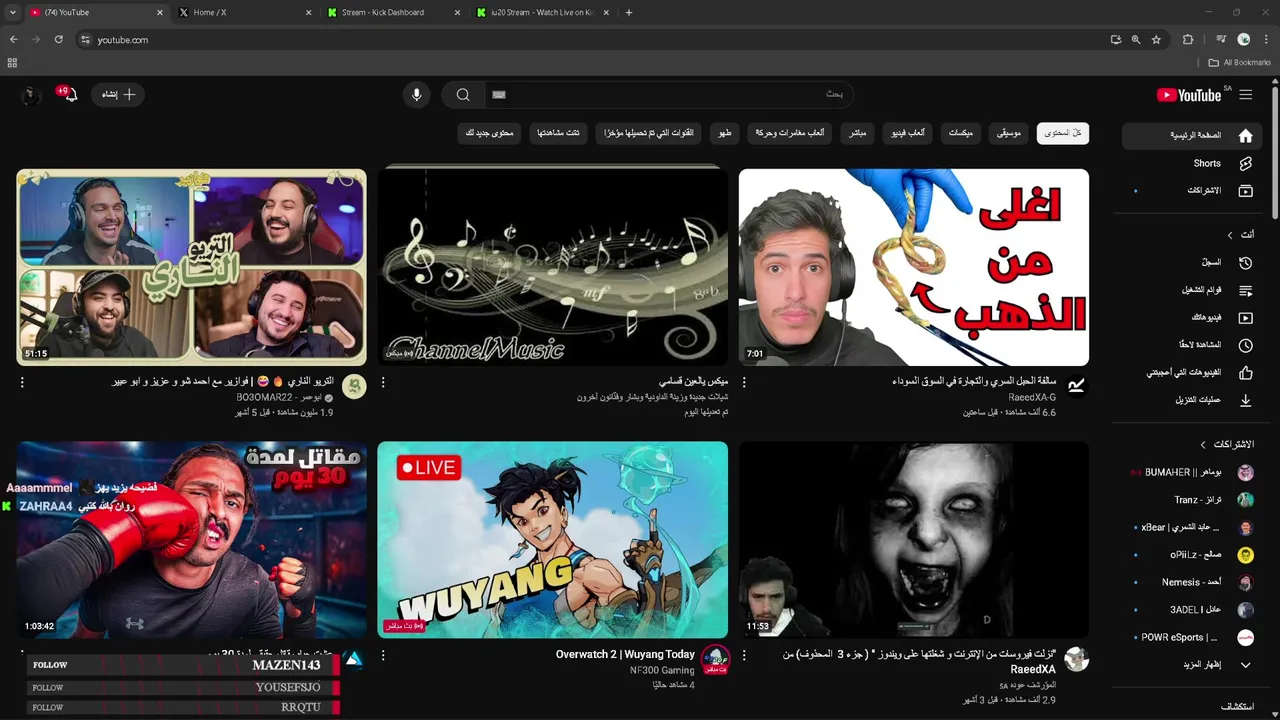Open the RaeedXA-G channel avatar icon
The image size is (1280, 720).
(x=1076, y=387)
